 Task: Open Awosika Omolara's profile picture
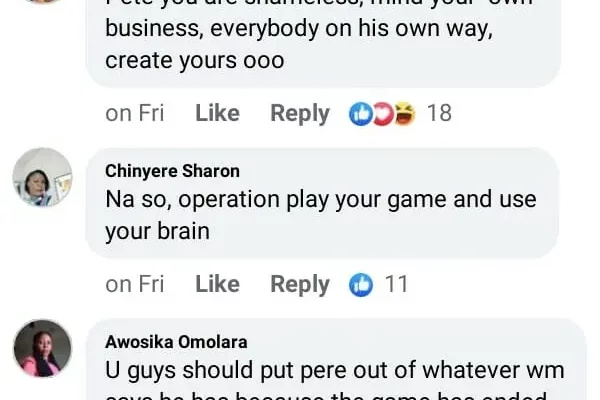(42, 348)
